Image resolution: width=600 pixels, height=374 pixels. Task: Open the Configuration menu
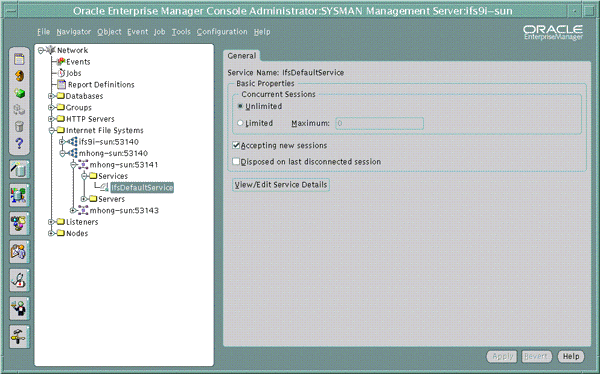point(222,32)
